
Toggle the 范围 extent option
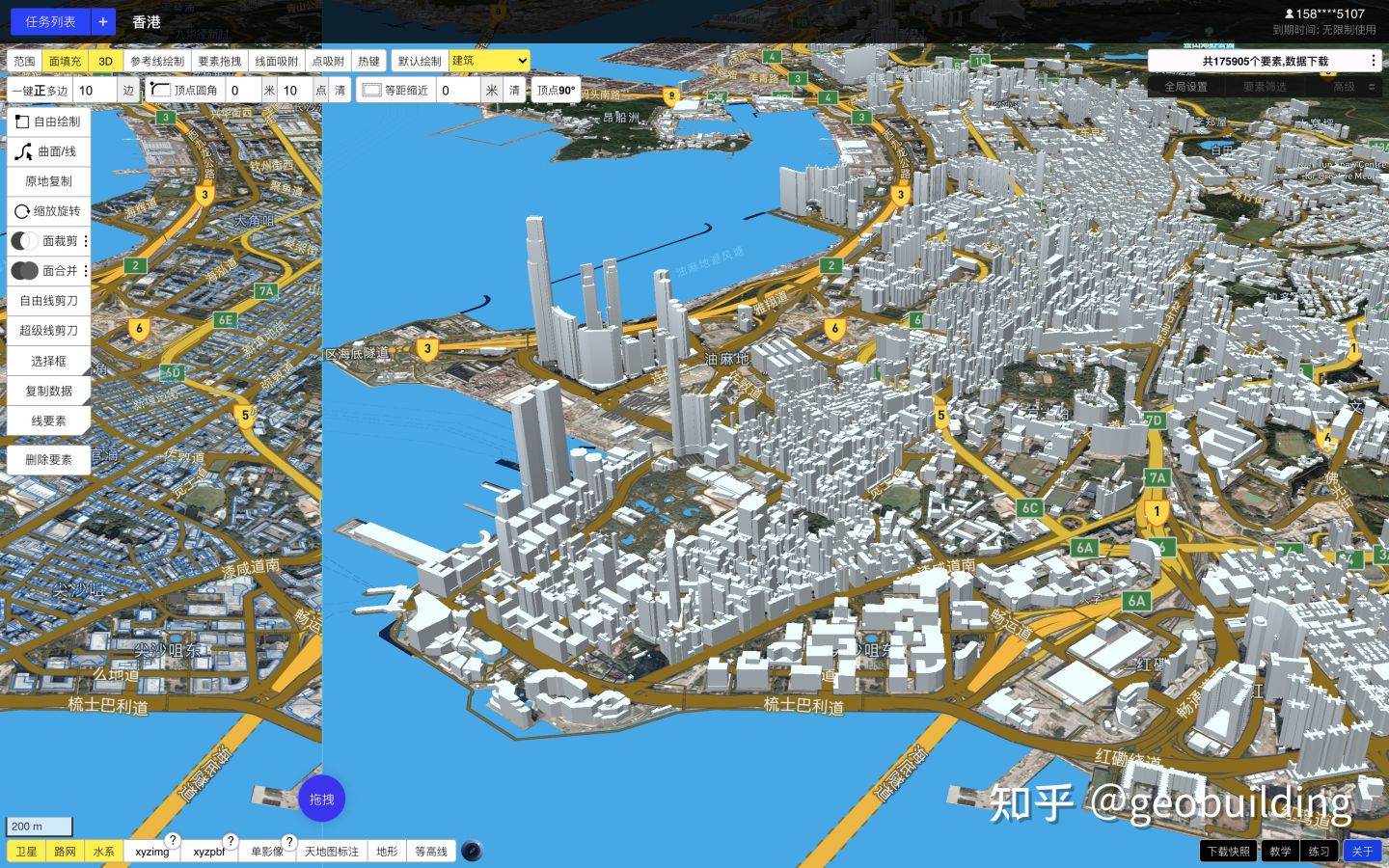coord(24,61)
